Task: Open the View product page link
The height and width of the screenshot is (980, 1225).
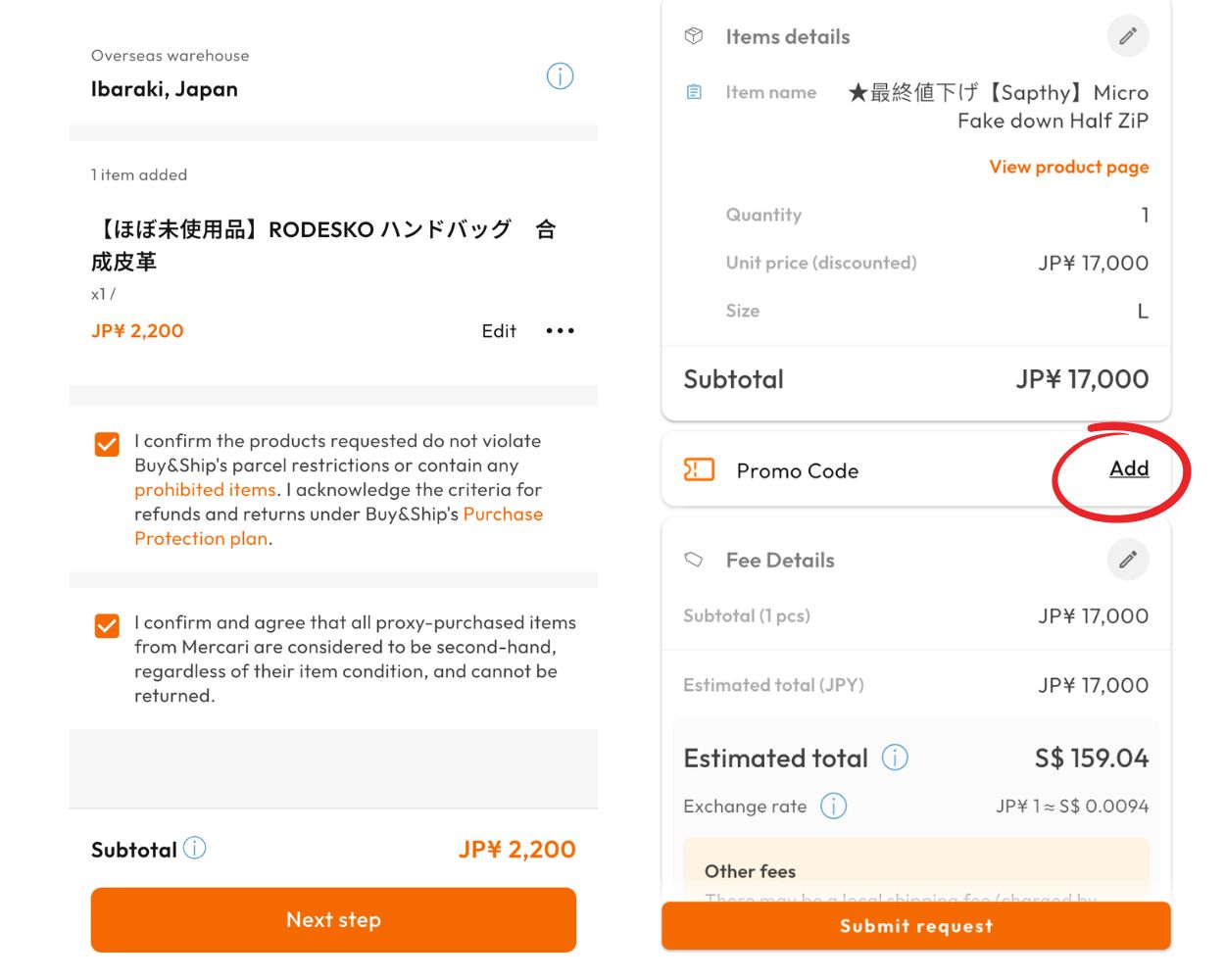Action: pyautogui.click(x=1067, y=167)
